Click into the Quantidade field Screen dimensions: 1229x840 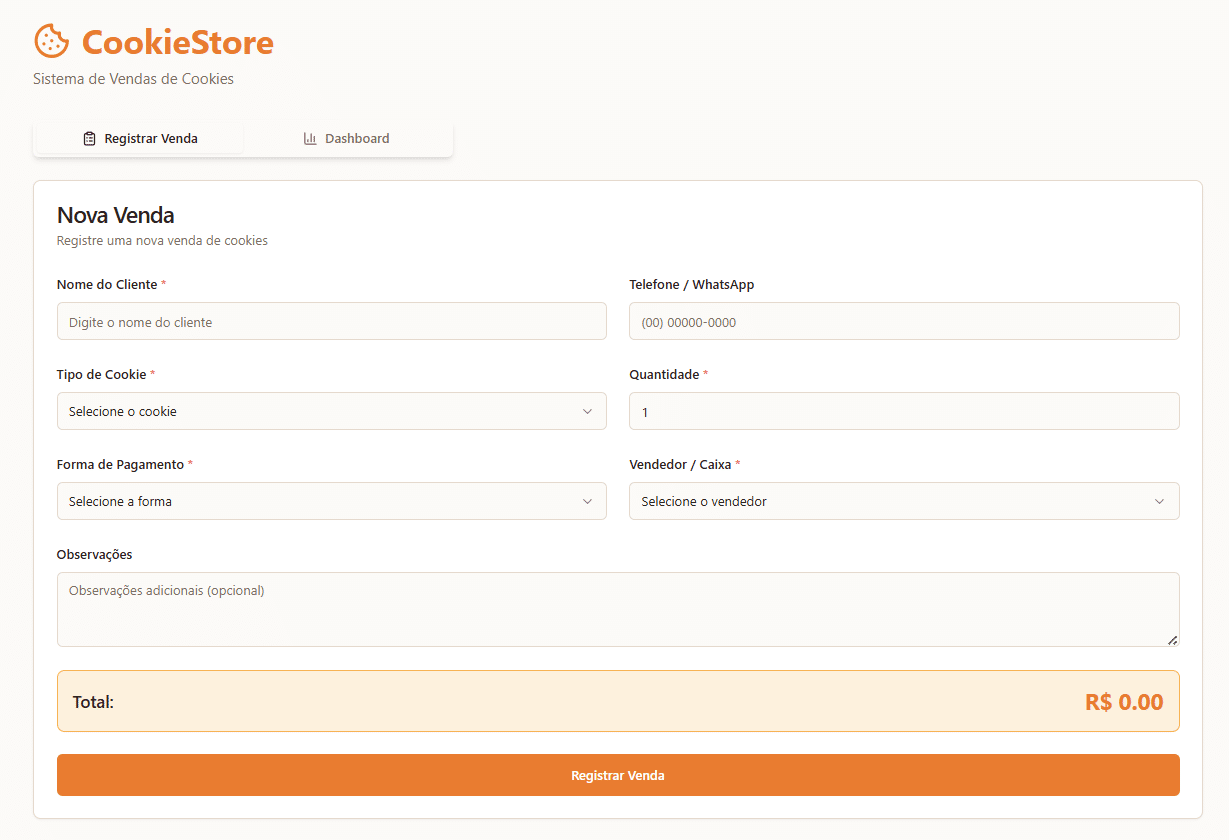pyautogui.click(x=904, y=411)
